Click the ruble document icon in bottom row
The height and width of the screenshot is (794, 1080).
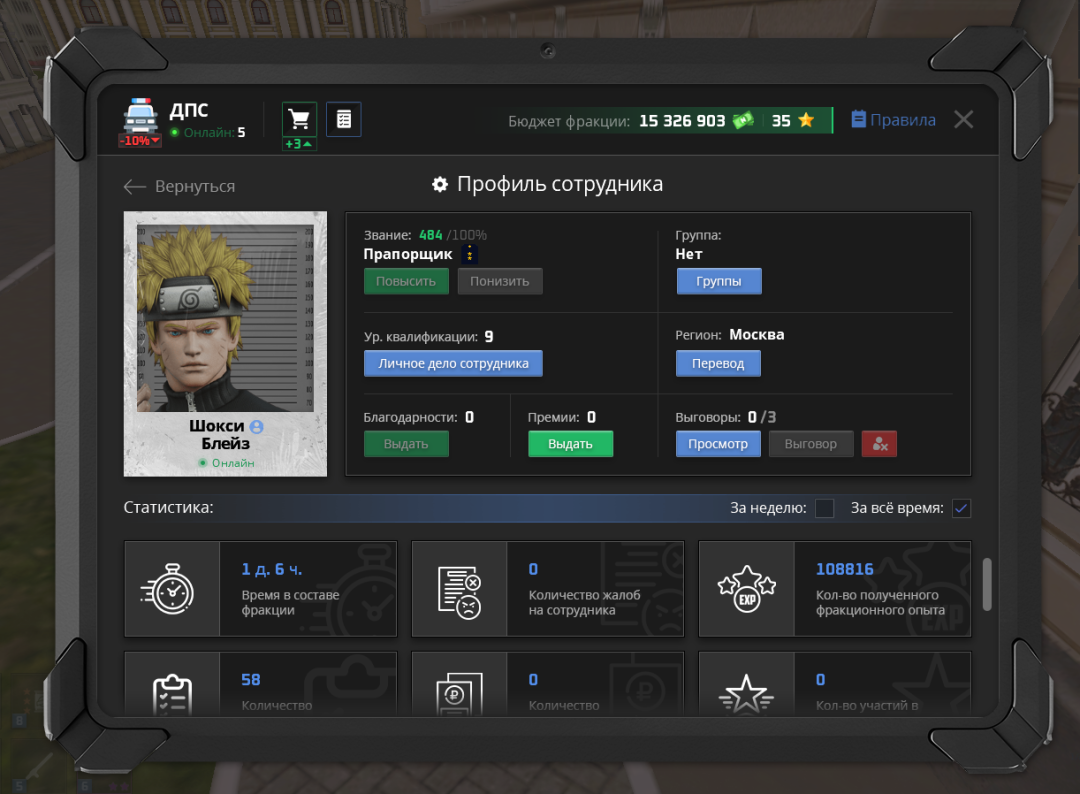click(459, 694)
